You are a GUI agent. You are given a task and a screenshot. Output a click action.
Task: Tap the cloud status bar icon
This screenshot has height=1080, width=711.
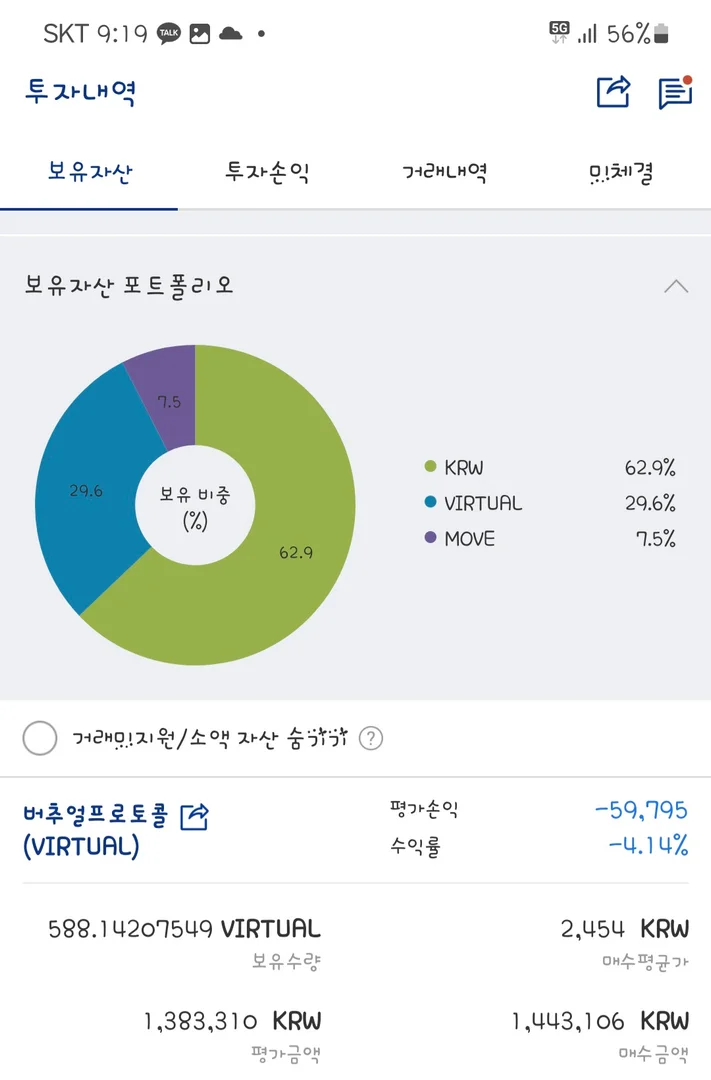tap(231, 34)
